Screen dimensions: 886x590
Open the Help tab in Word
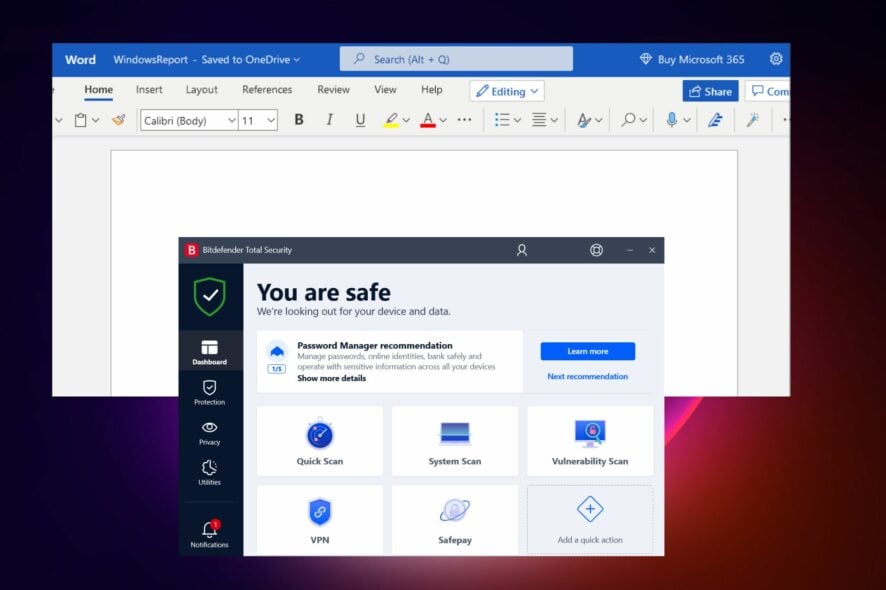click(432, 89)
